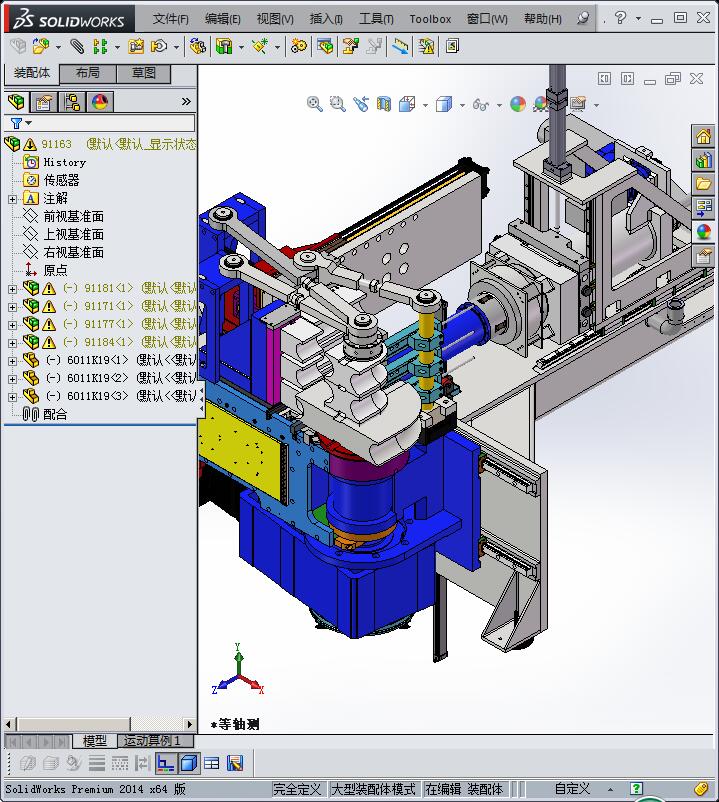Click the Linear Component Pattern icon

[100, 47]
